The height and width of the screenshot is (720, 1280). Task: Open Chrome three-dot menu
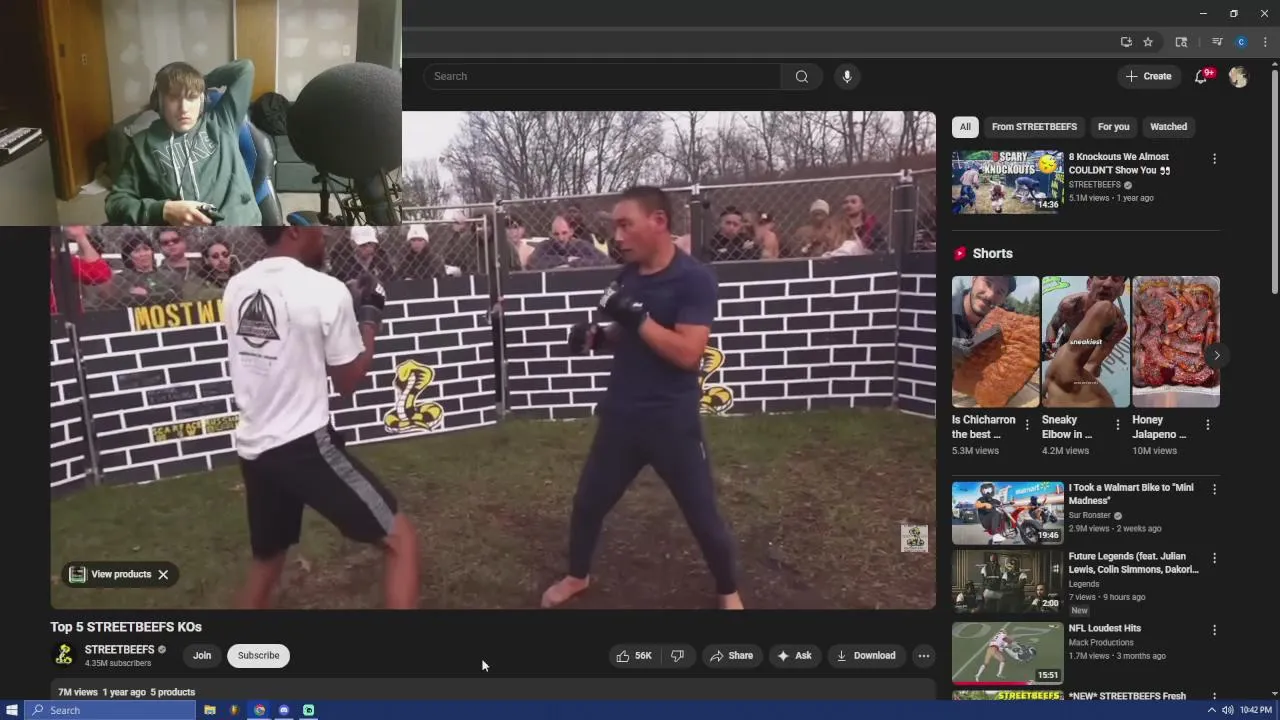tap(1265, 42)
